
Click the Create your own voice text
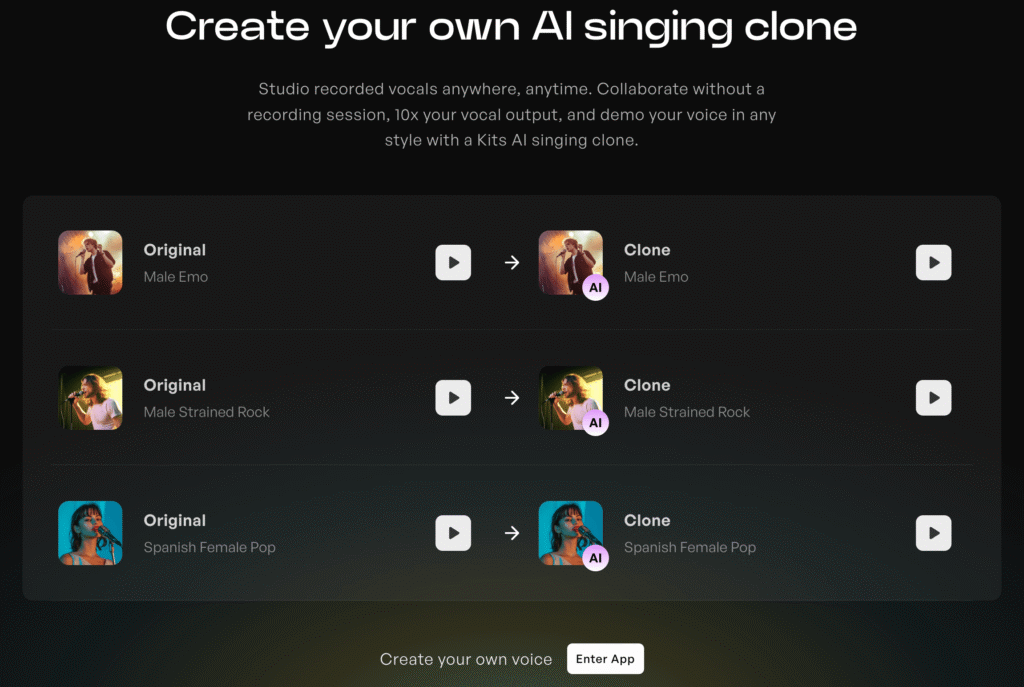466,660
